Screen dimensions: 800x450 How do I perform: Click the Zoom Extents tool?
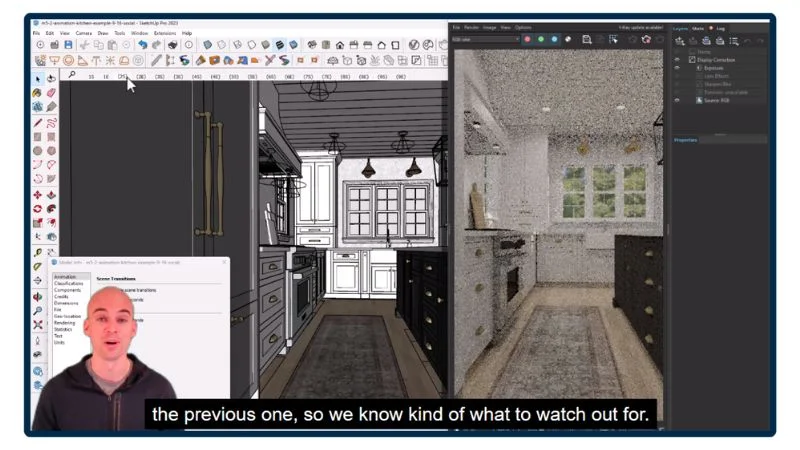point(38,324)
